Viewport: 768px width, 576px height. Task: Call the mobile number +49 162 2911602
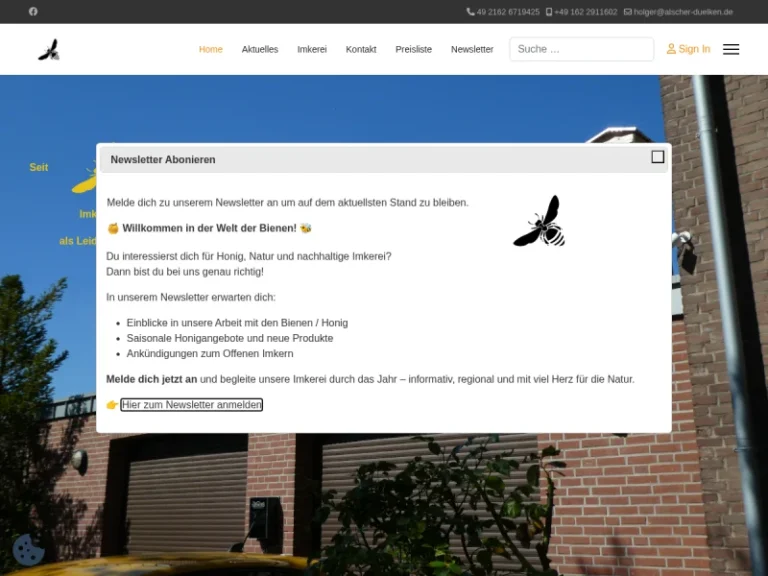(585, 12)
